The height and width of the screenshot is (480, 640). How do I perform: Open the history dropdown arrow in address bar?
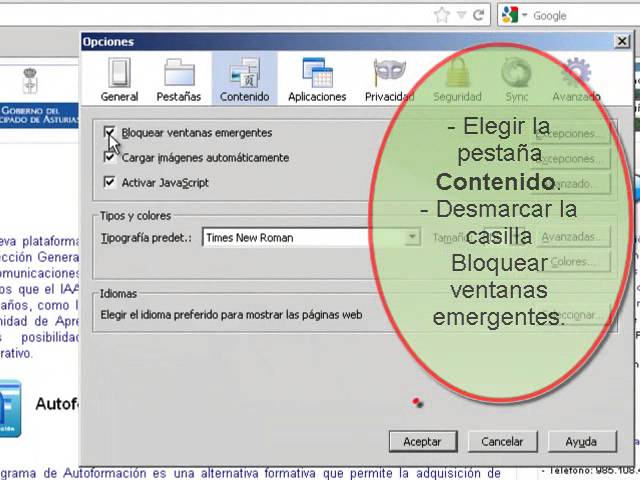click(461, 15)
